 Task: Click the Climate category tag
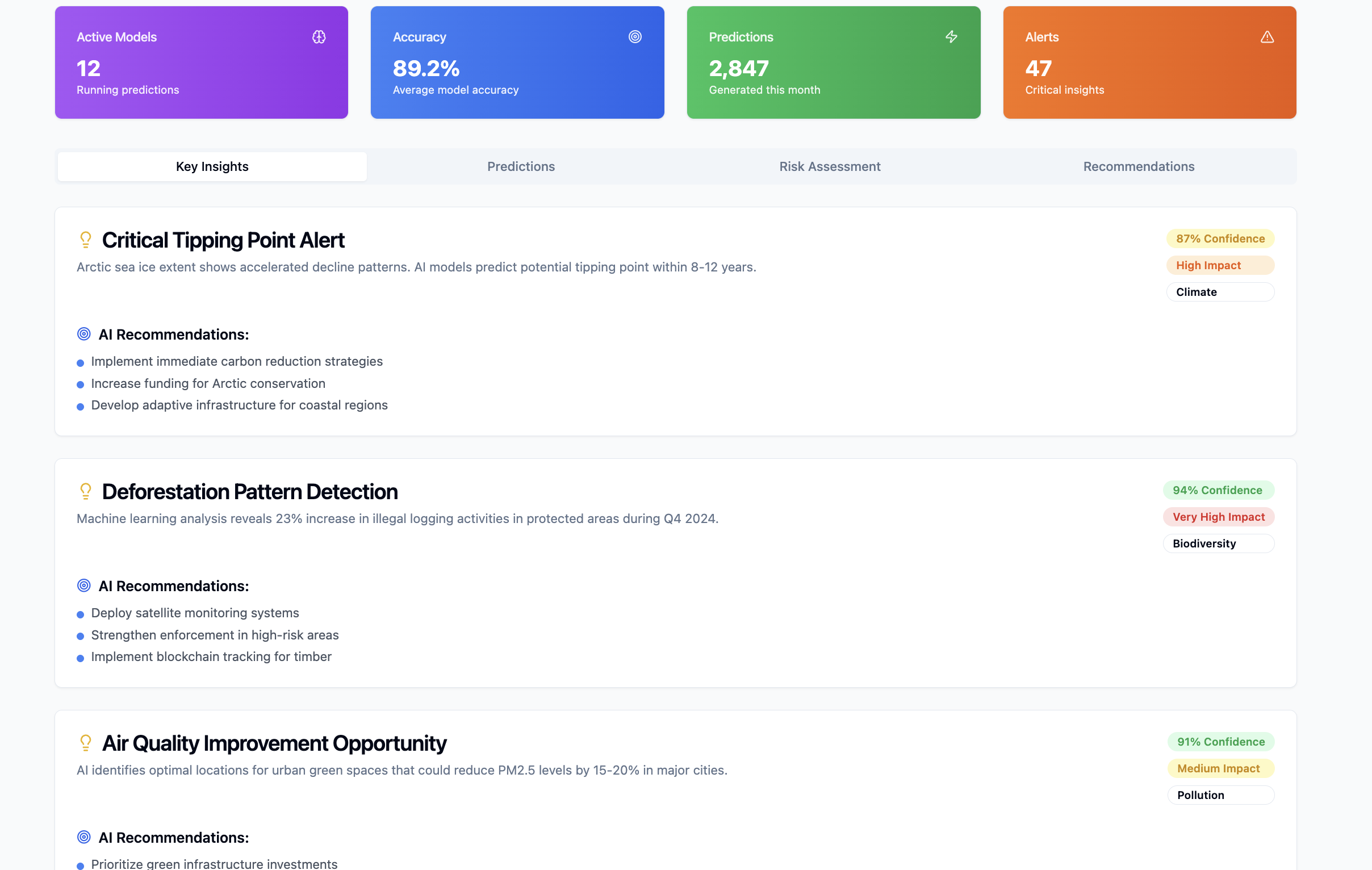[1220, 292]
